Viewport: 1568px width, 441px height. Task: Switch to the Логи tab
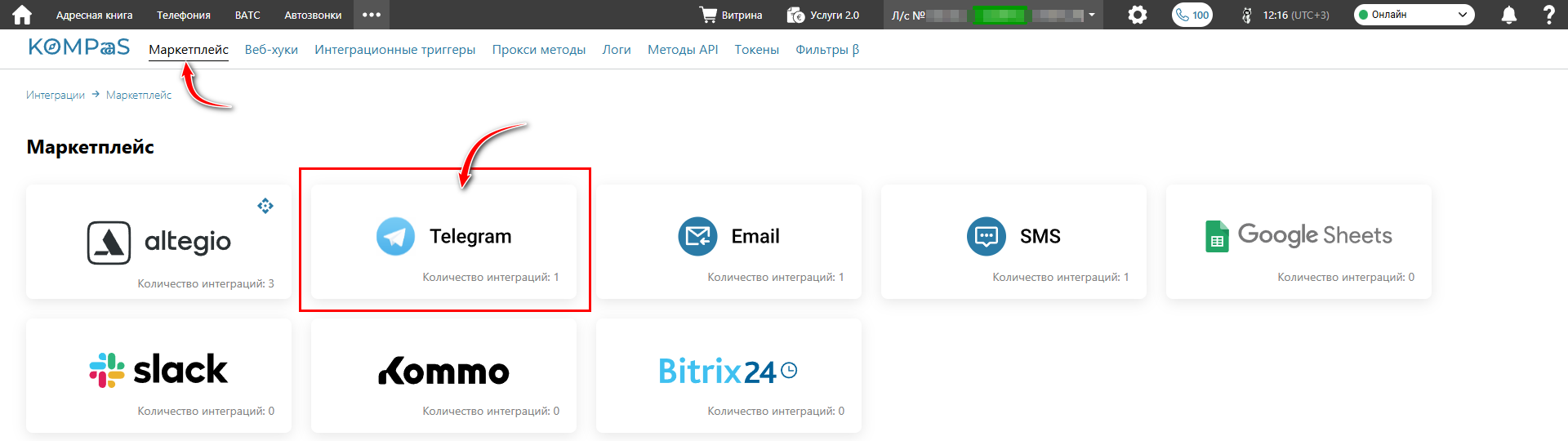(x=617, y=50)
